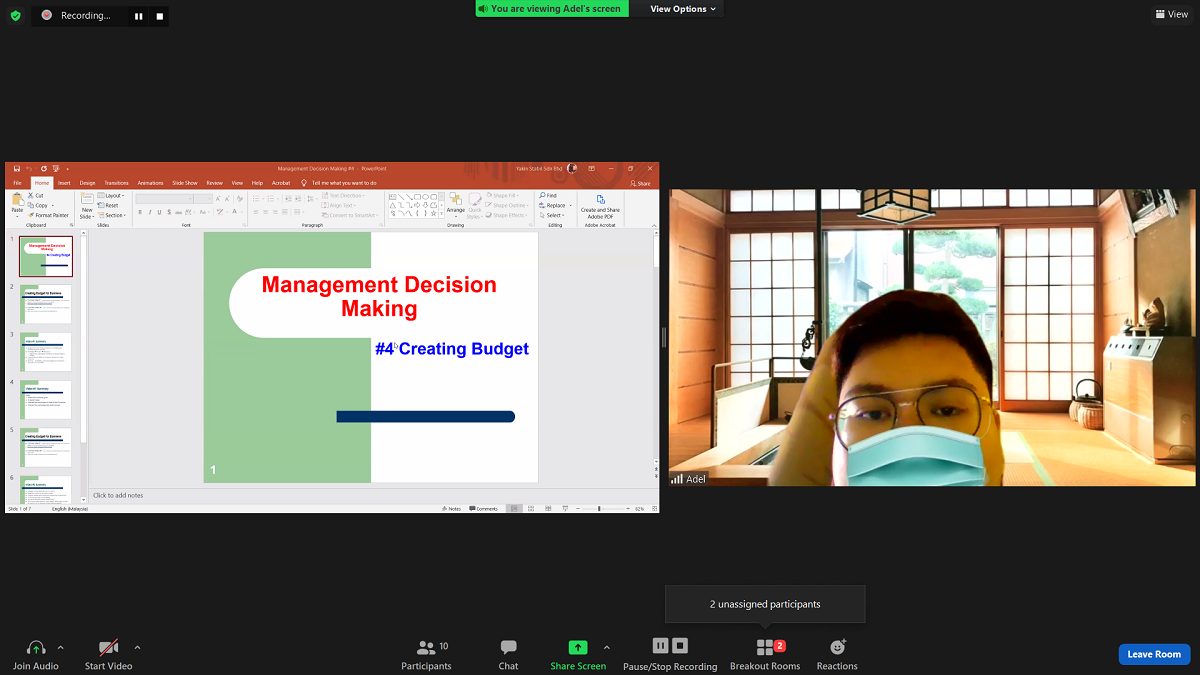Open the Reactions menu
The image size is (1200, 675).
tap(837, 655)
